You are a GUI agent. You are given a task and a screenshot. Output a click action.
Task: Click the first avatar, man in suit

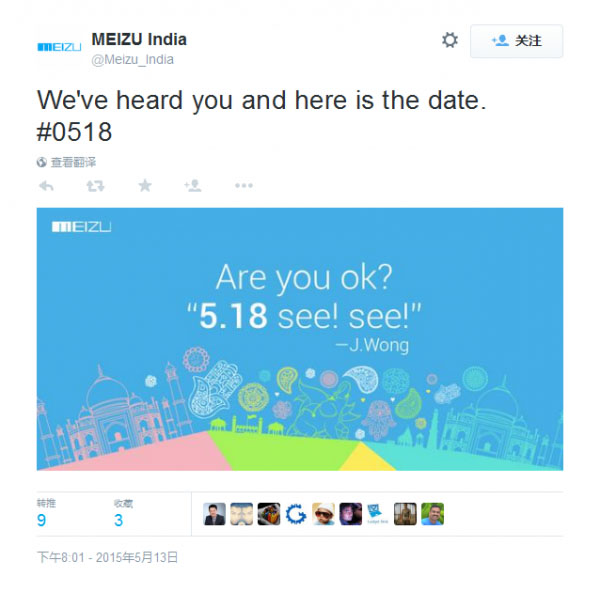pos(214,514)
